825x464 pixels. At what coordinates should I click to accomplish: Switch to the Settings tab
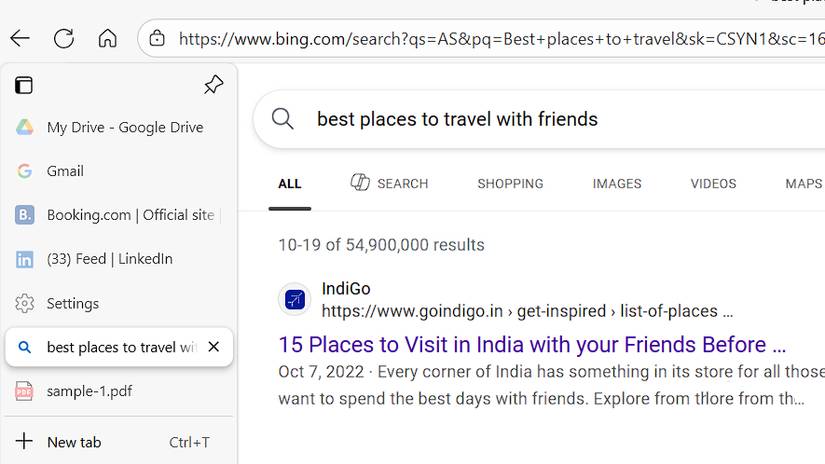click(x=72, y=303)
